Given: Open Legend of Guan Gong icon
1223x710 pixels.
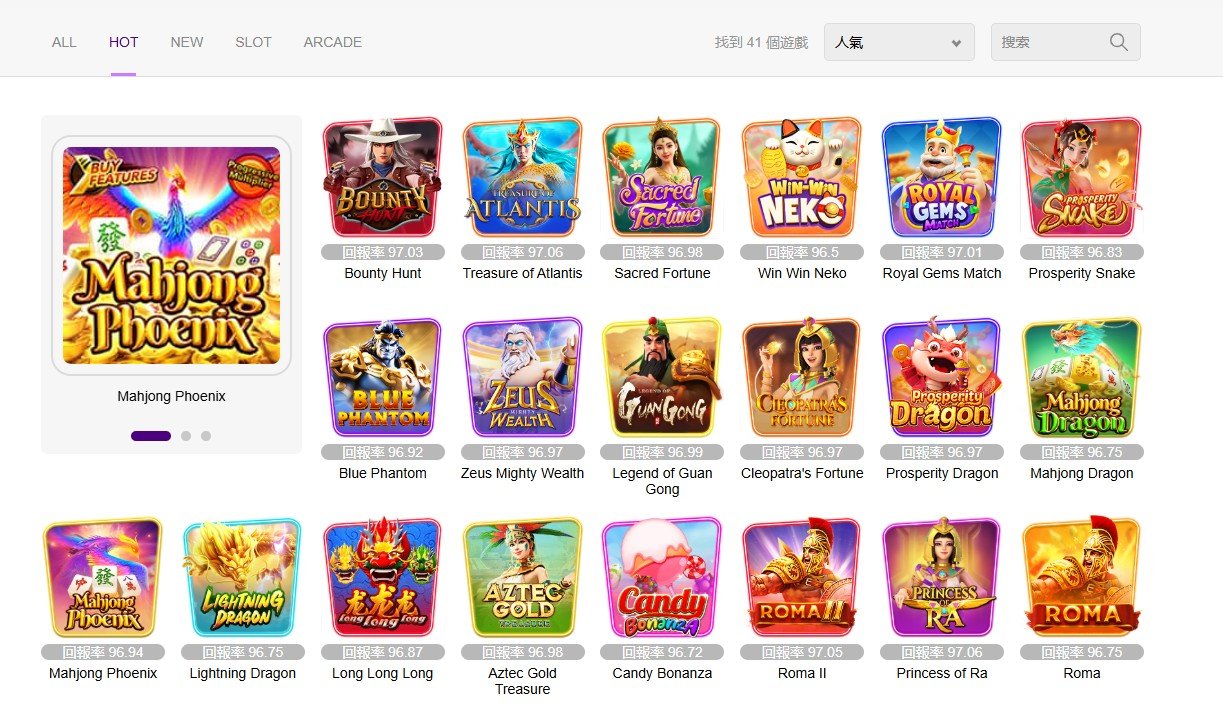Looking at the screenshot, I should 662,378.
